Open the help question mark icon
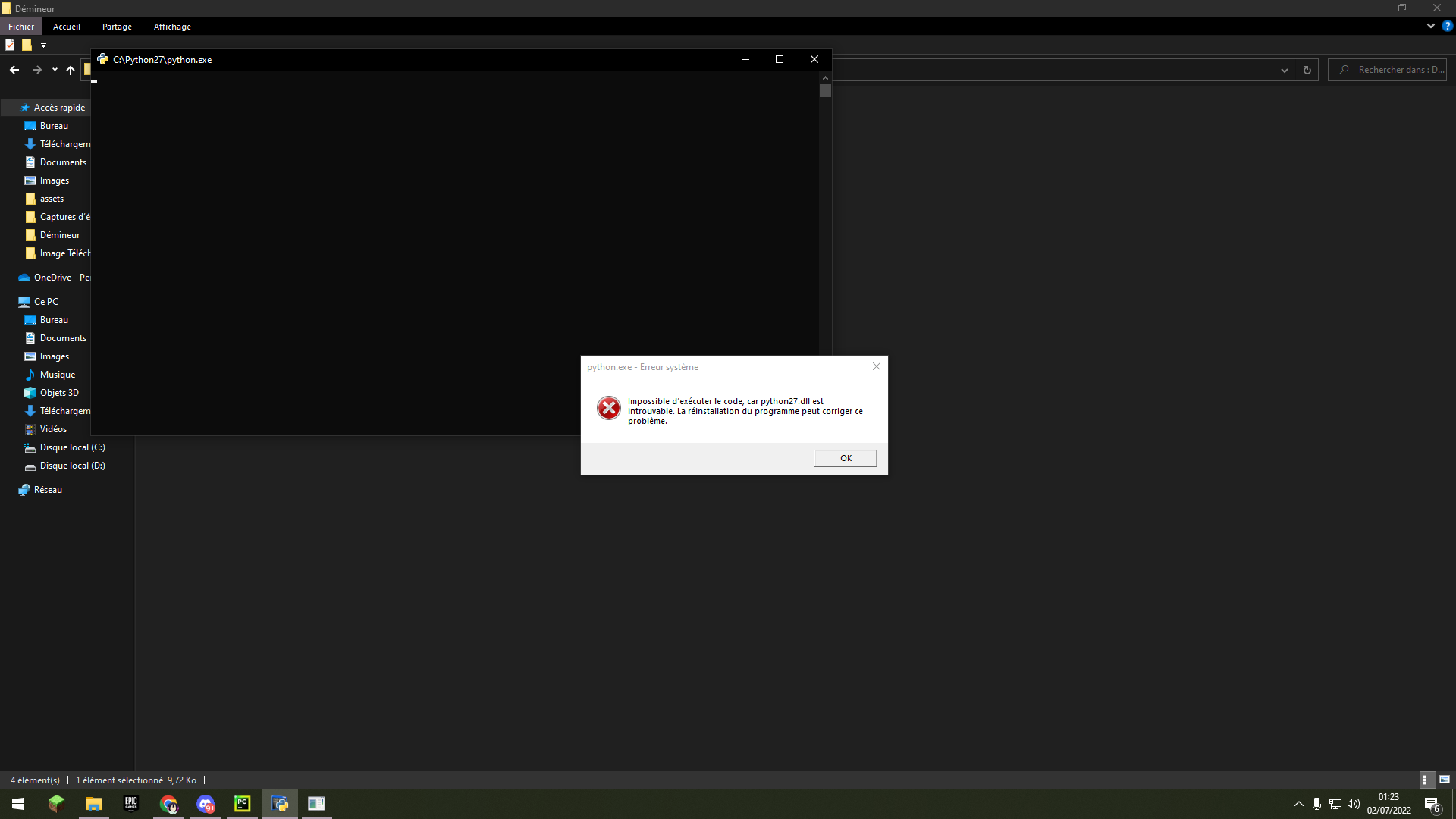 click(1447, 26)
